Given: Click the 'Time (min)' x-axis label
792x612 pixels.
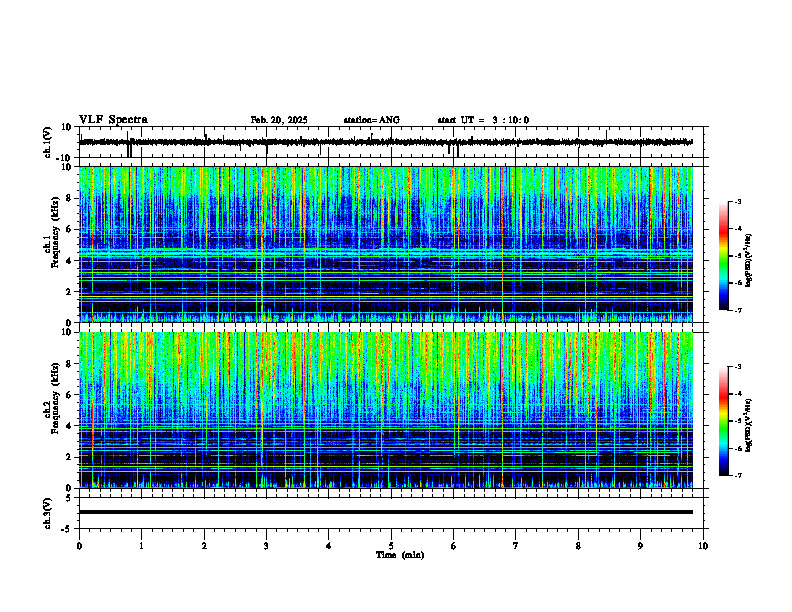Looking at the screenshot, I should pos(400,555).
